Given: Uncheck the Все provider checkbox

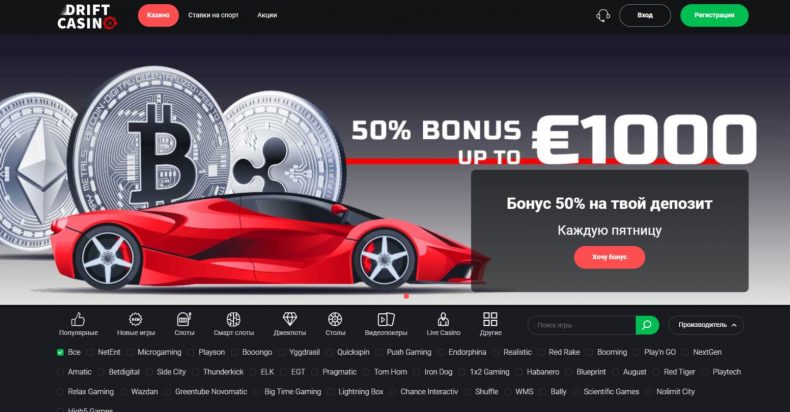Looking at the screenshot, I should click(x=60, y=353).
